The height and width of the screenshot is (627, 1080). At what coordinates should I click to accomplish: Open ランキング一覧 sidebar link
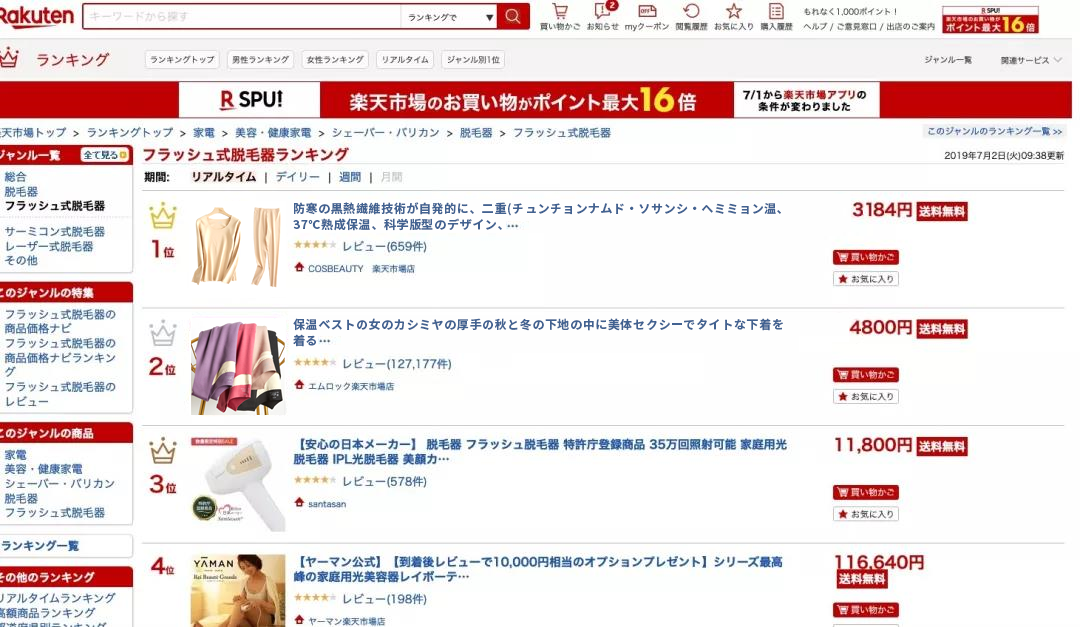click(x=40, y=546)
